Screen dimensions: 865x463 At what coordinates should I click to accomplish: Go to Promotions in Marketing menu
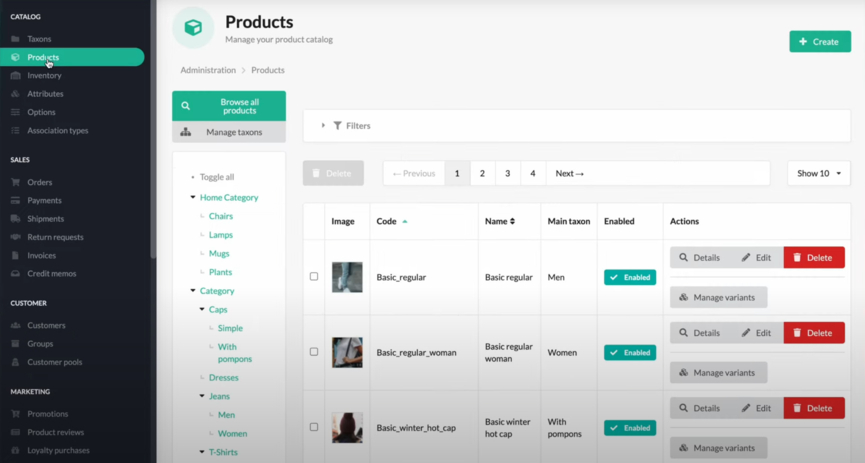pyautogui.click(x=48, y=414)
